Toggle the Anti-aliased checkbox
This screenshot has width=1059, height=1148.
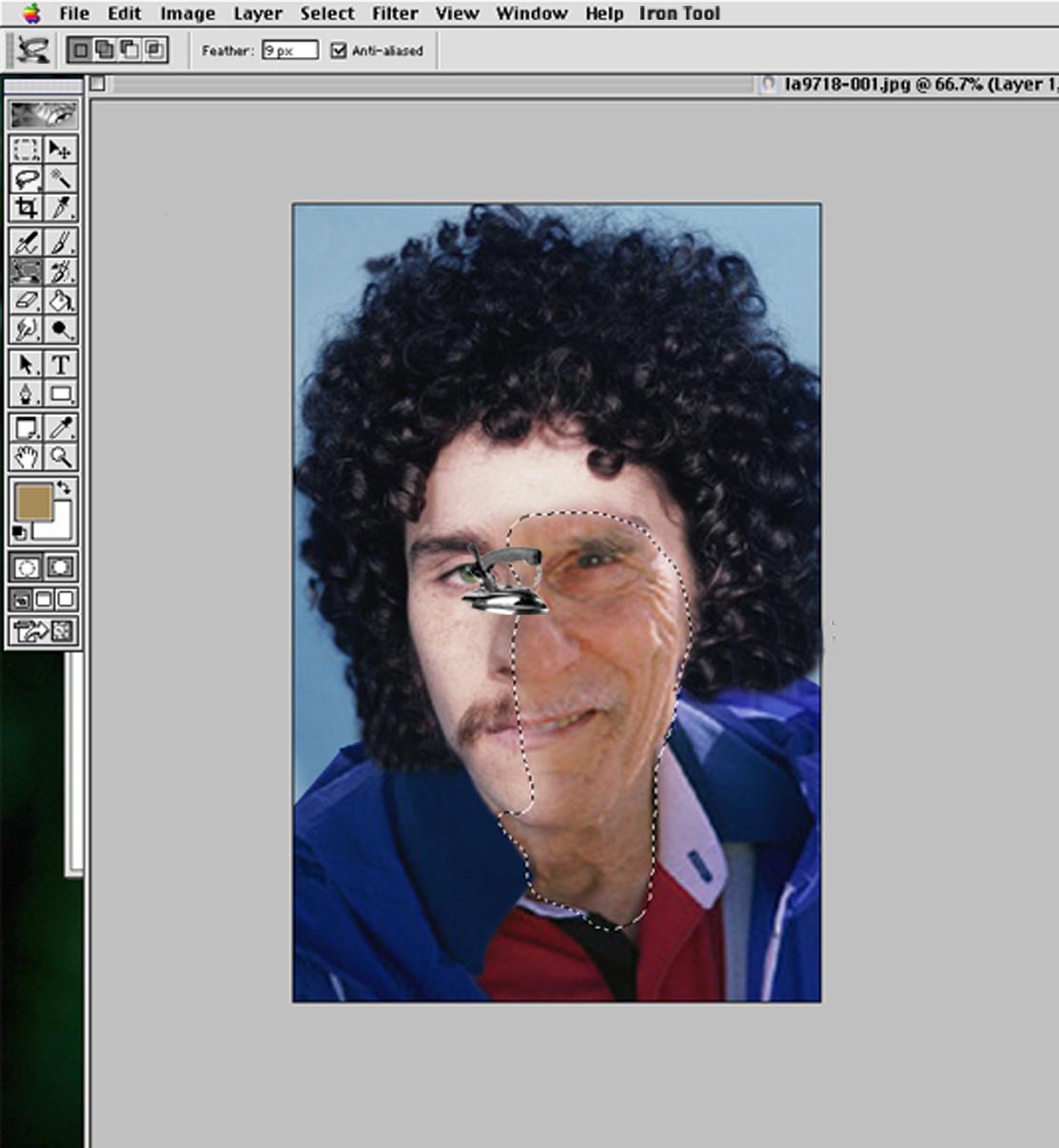click(x=339, y=50)
